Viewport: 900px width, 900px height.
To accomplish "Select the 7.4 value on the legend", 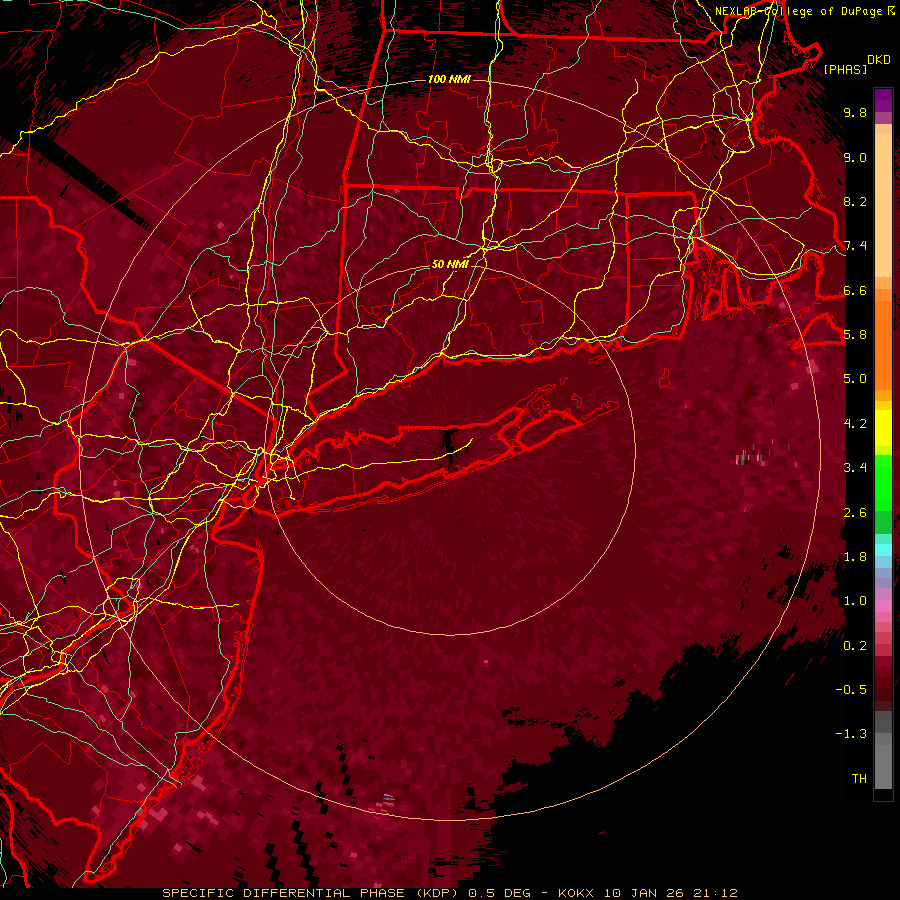I will [x=855, y=246].
